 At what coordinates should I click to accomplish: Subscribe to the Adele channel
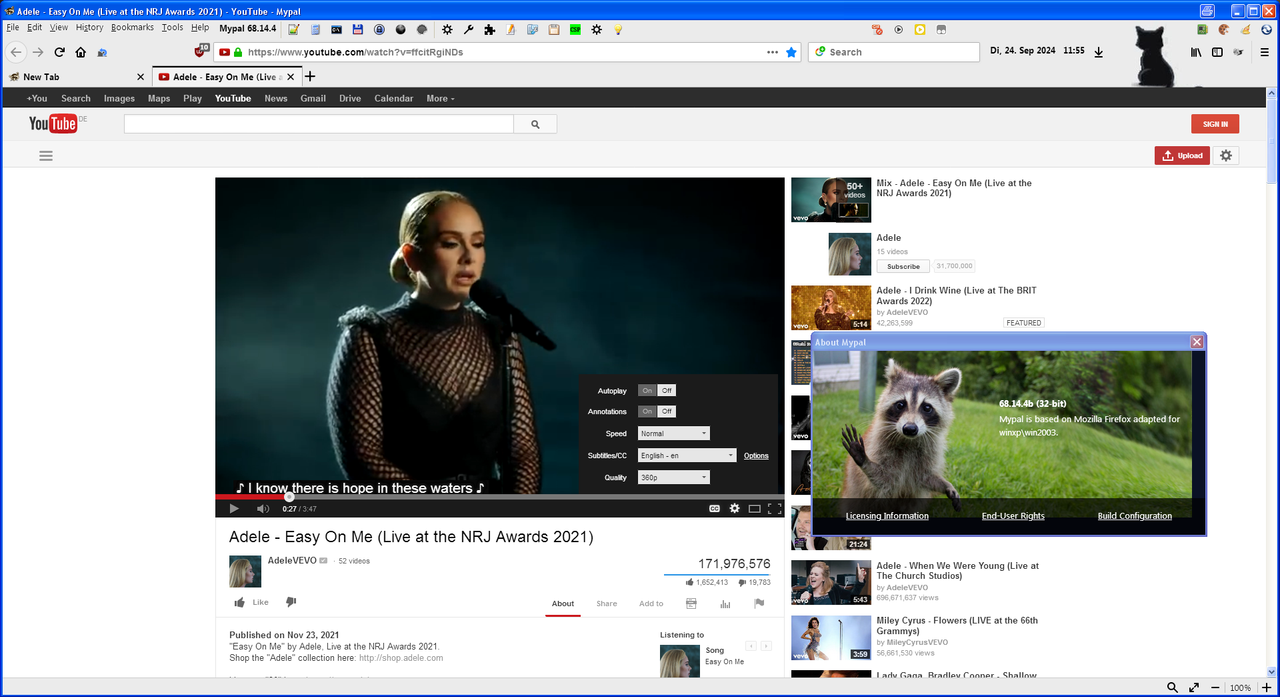coord(903,266)
